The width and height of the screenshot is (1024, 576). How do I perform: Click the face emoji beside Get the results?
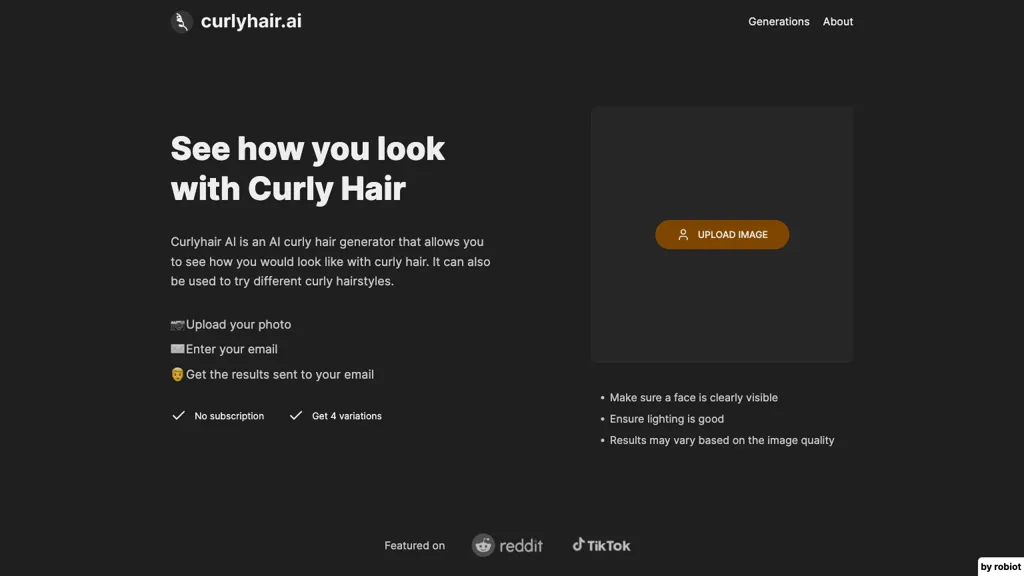(177, 375)
